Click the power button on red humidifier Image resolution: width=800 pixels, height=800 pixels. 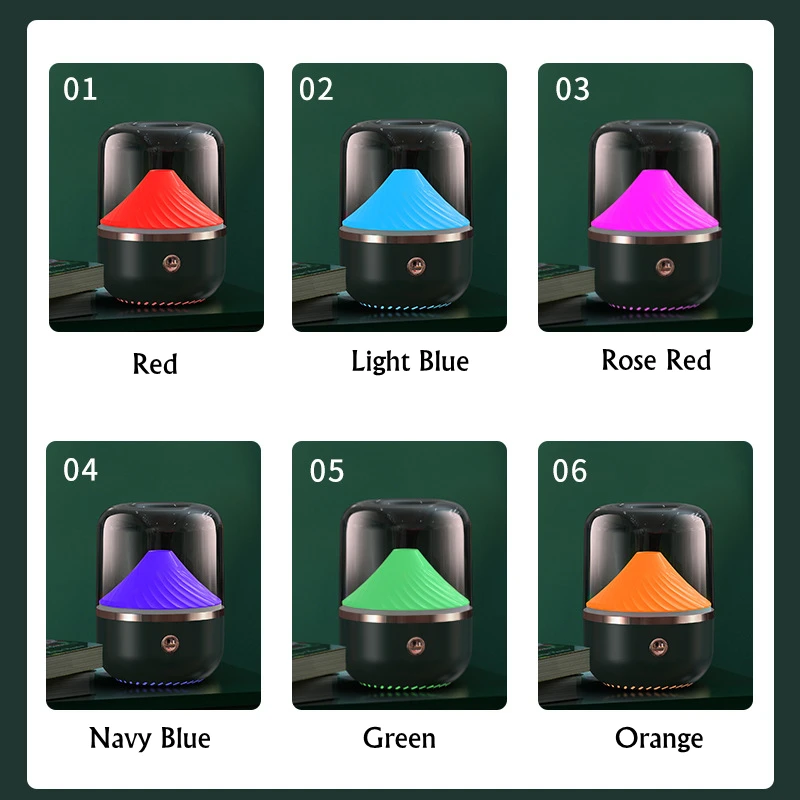pyautogui.click(x=171, y=263)
